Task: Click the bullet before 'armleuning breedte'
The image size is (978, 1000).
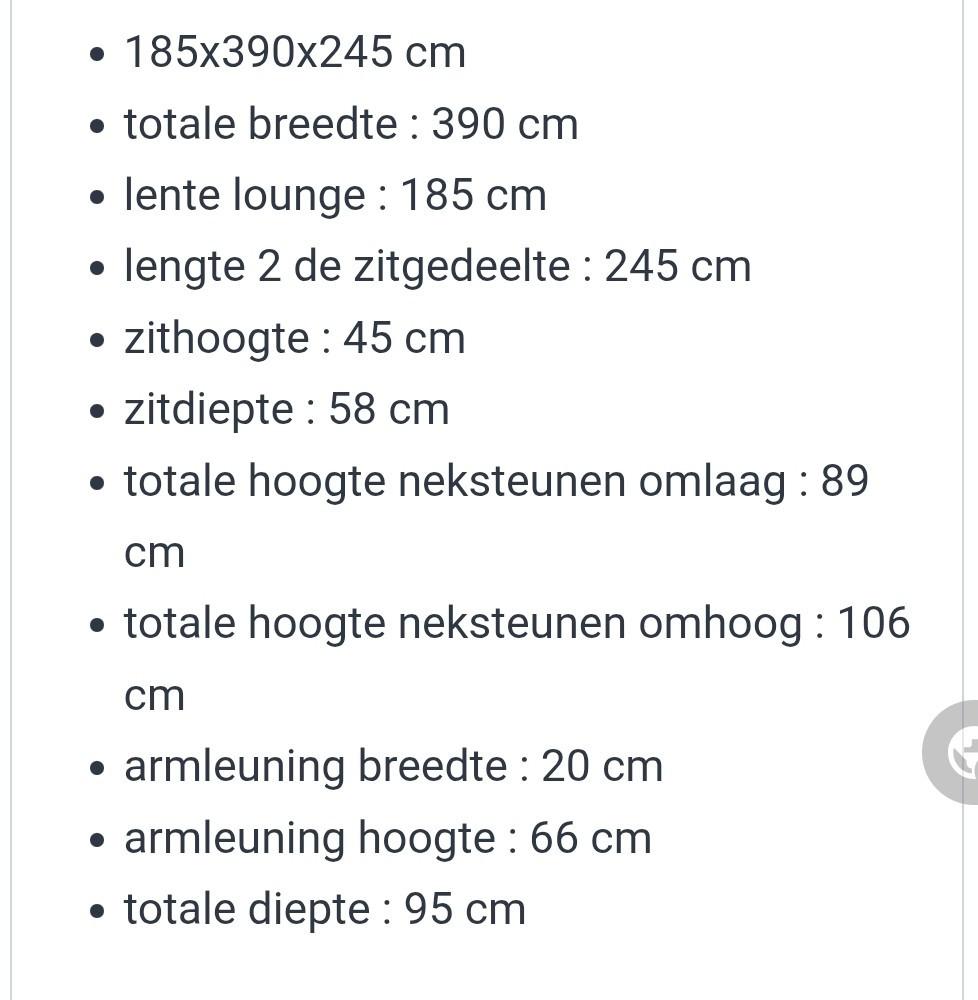Action: point(97,768)
